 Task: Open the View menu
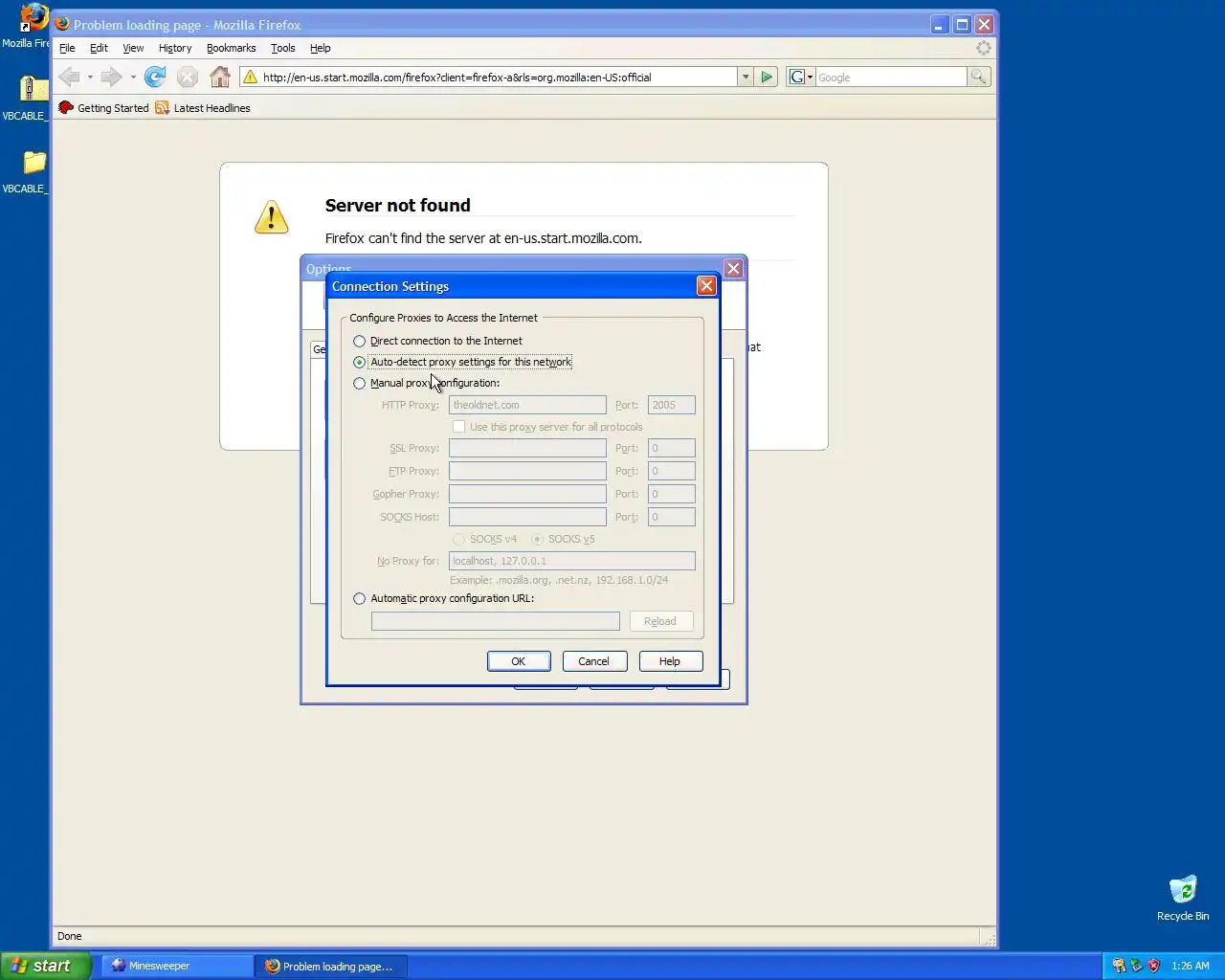tap(133, 48)
